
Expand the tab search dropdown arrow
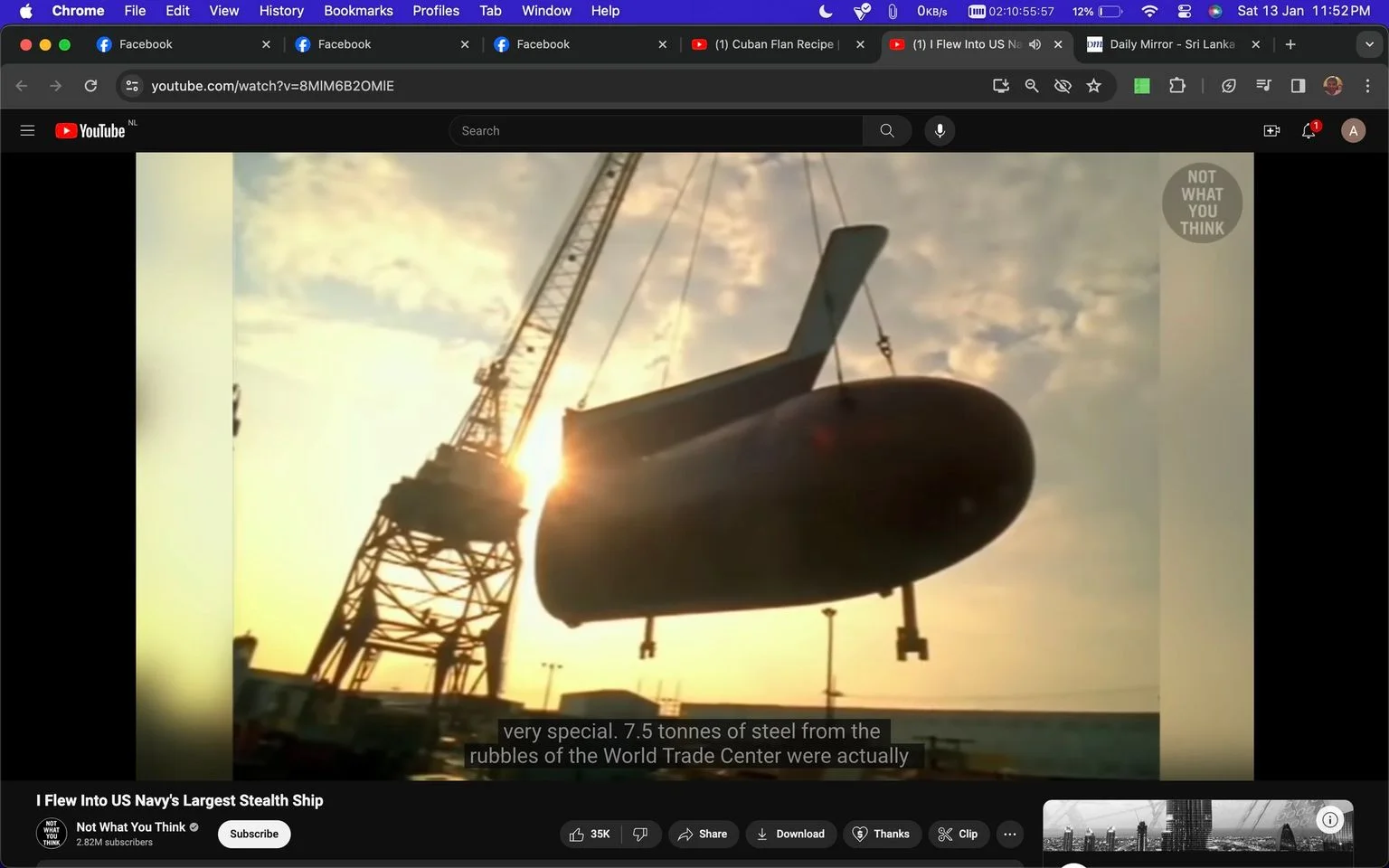(x=1369, y=44)
